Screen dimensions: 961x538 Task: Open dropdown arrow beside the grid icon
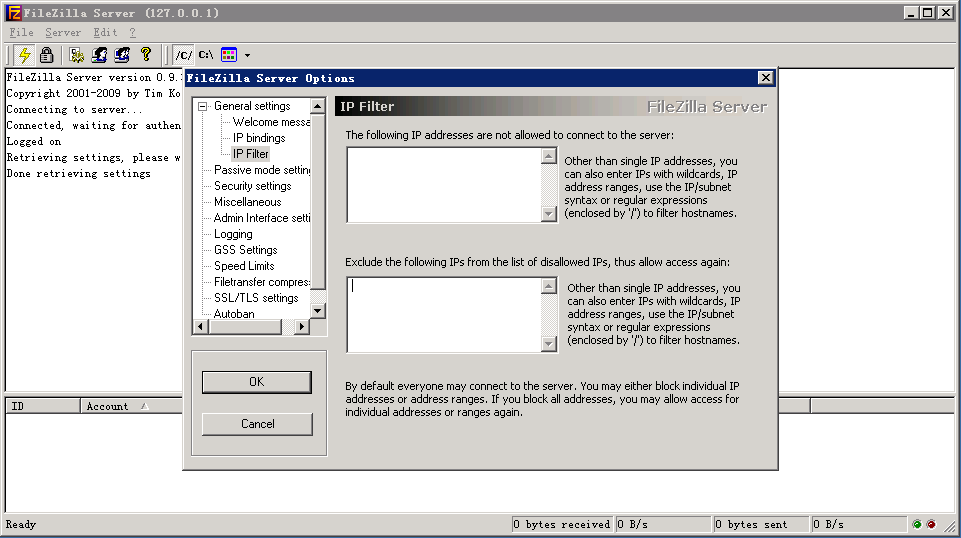(247, 55)
